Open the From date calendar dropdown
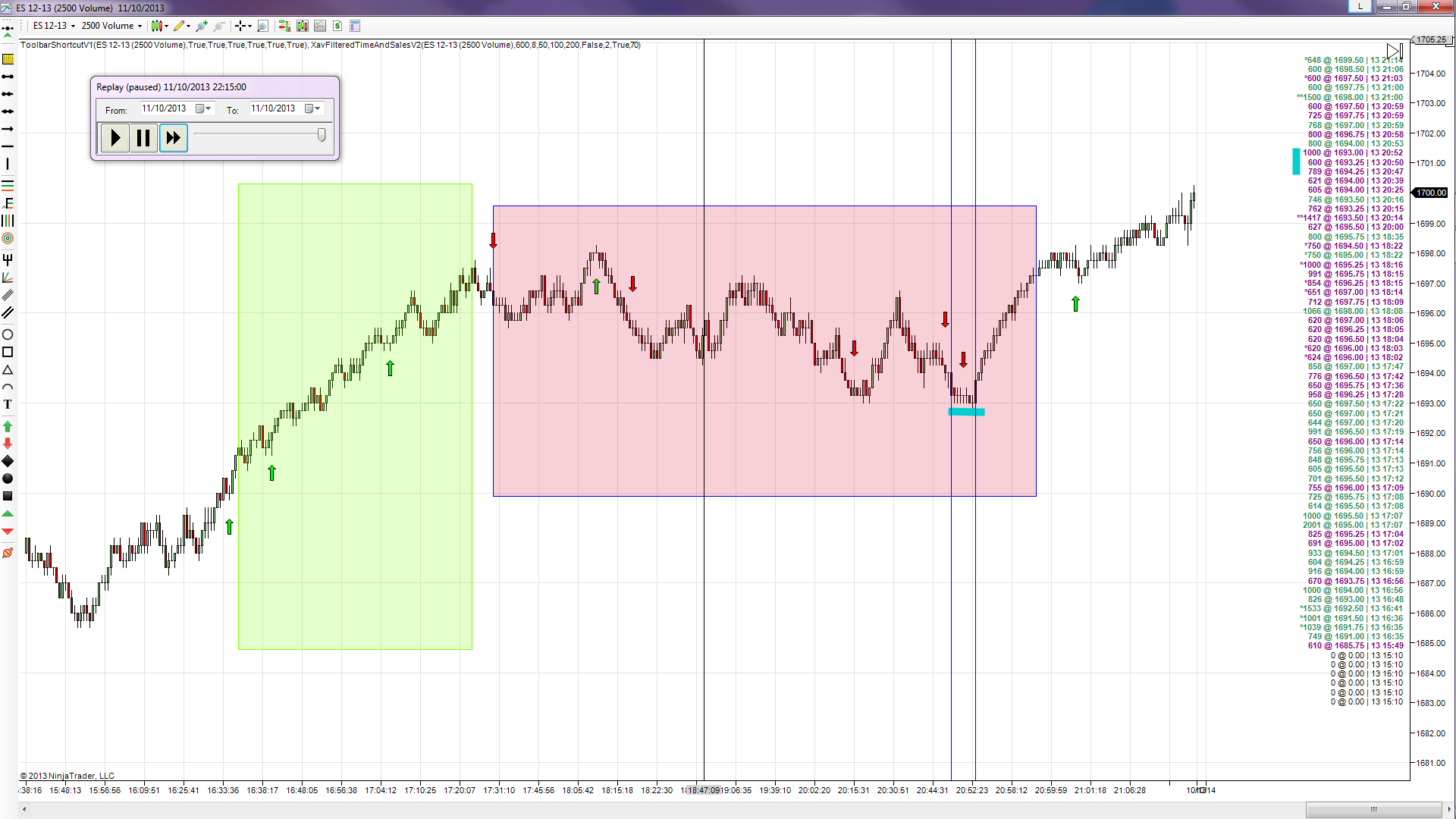This screenshot has height=819, width=1456. point(204,108)
